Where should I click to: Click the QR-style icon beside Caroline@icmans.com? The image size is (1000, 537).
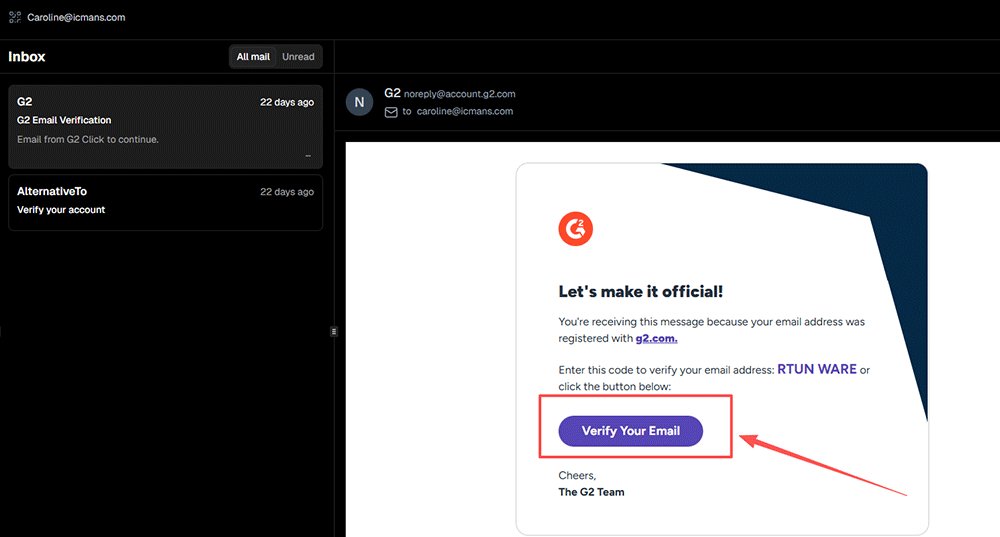(x=15, y=17)
